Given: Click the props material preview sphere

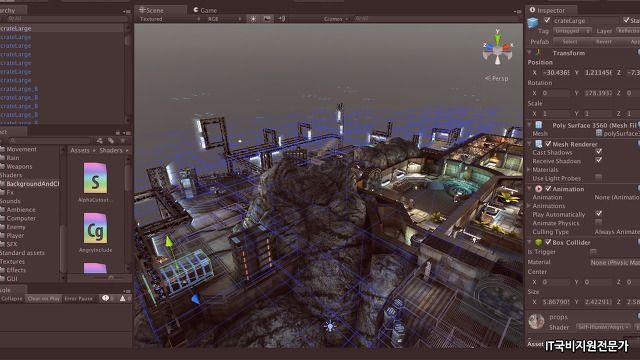Looking at the screenshot, I should [536, 321].
